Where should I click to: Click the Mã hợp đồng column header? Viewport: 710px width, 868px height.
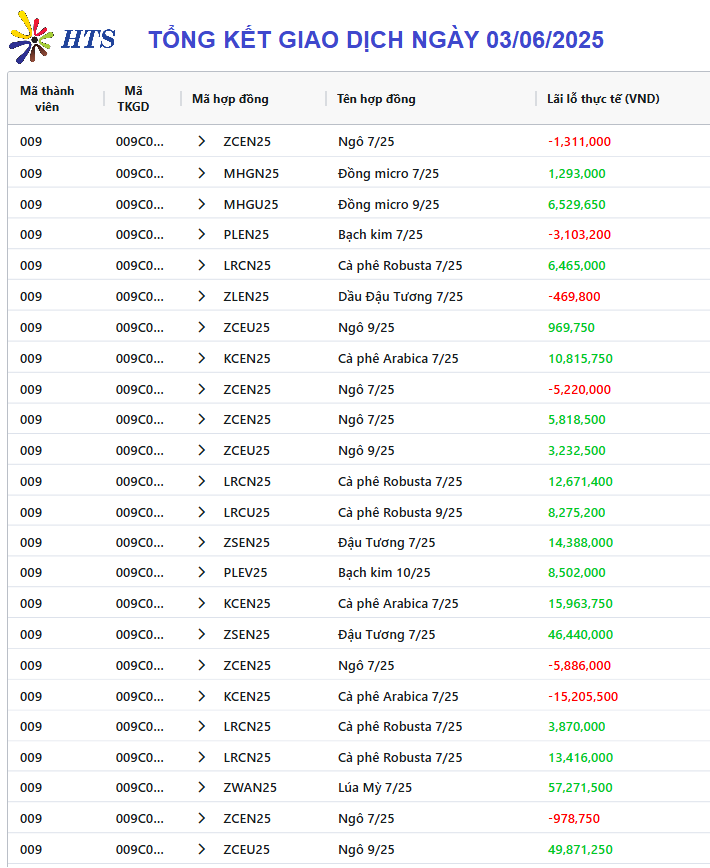(x=230, y=99)
